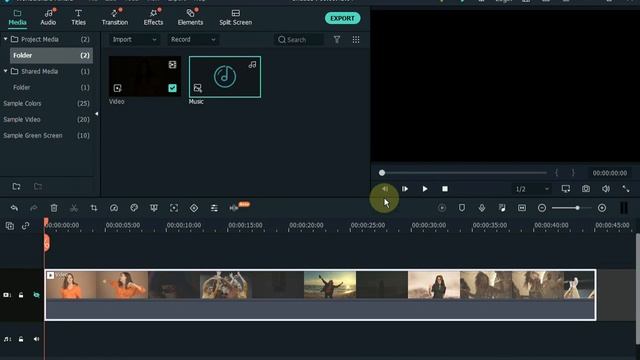Click the timeline zoom in plus icon

click(x=602, y=208)
